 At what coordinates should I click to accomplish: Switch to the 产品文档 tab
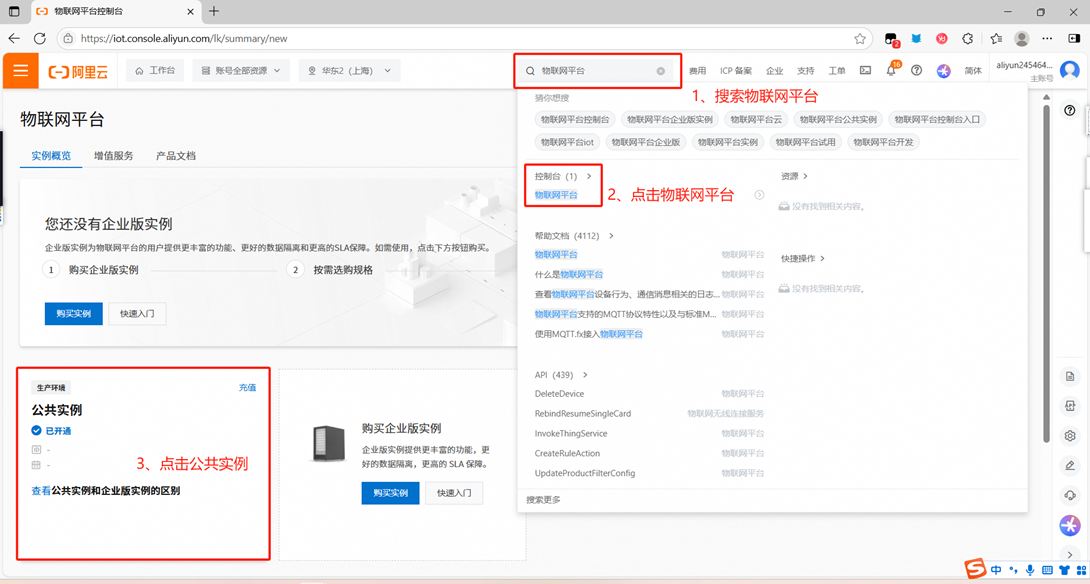click(175, 156)
